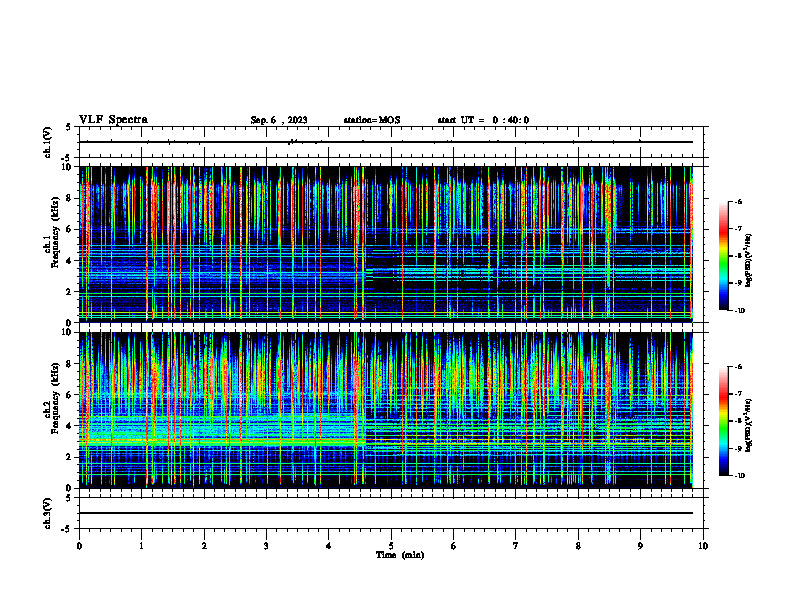Screen dimensions: 792x612
Task: Click the ch.2 spectrogram panel
Action: 386,410
